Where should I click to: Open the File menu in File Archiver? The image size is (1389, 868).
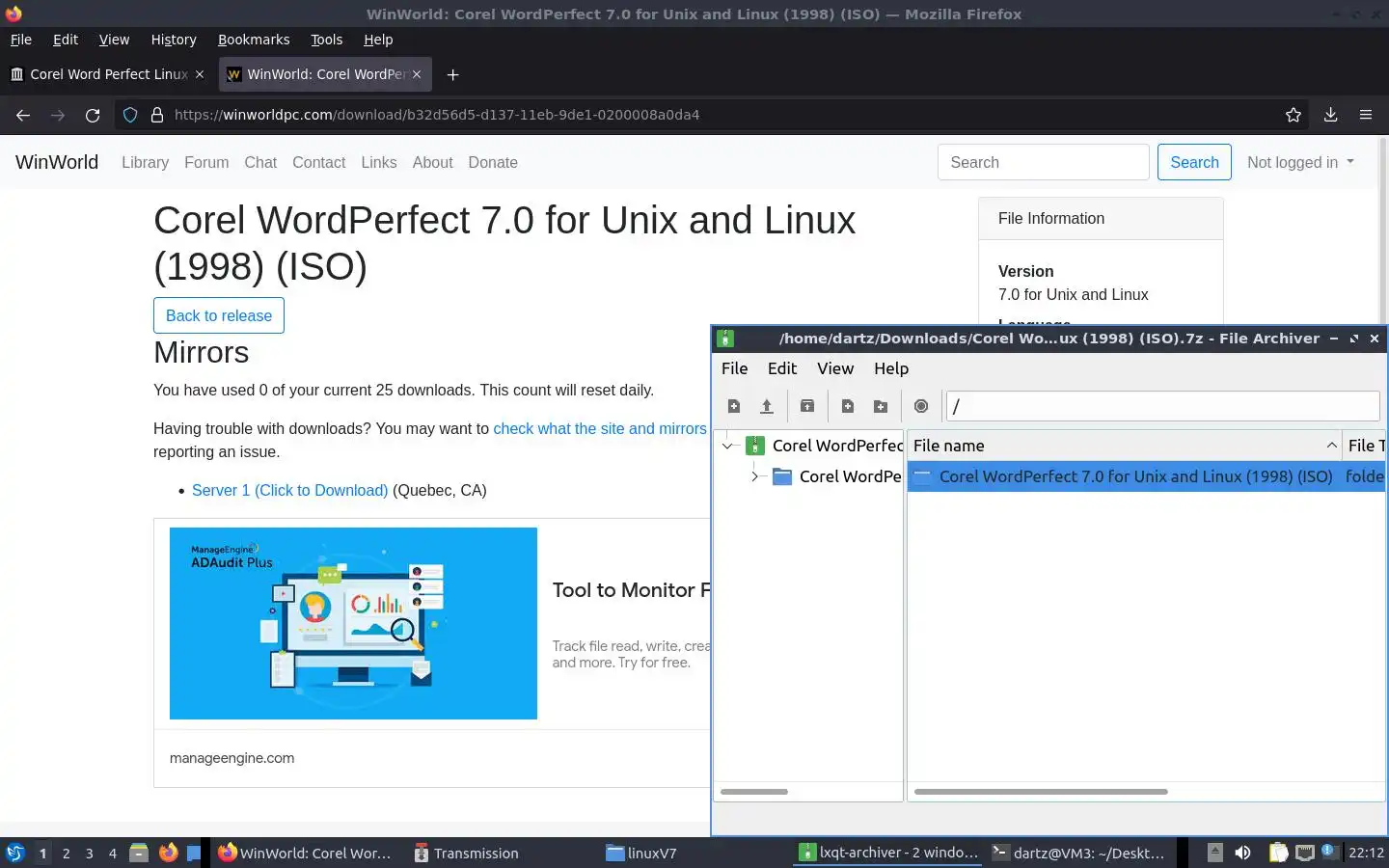pos(734,368)
